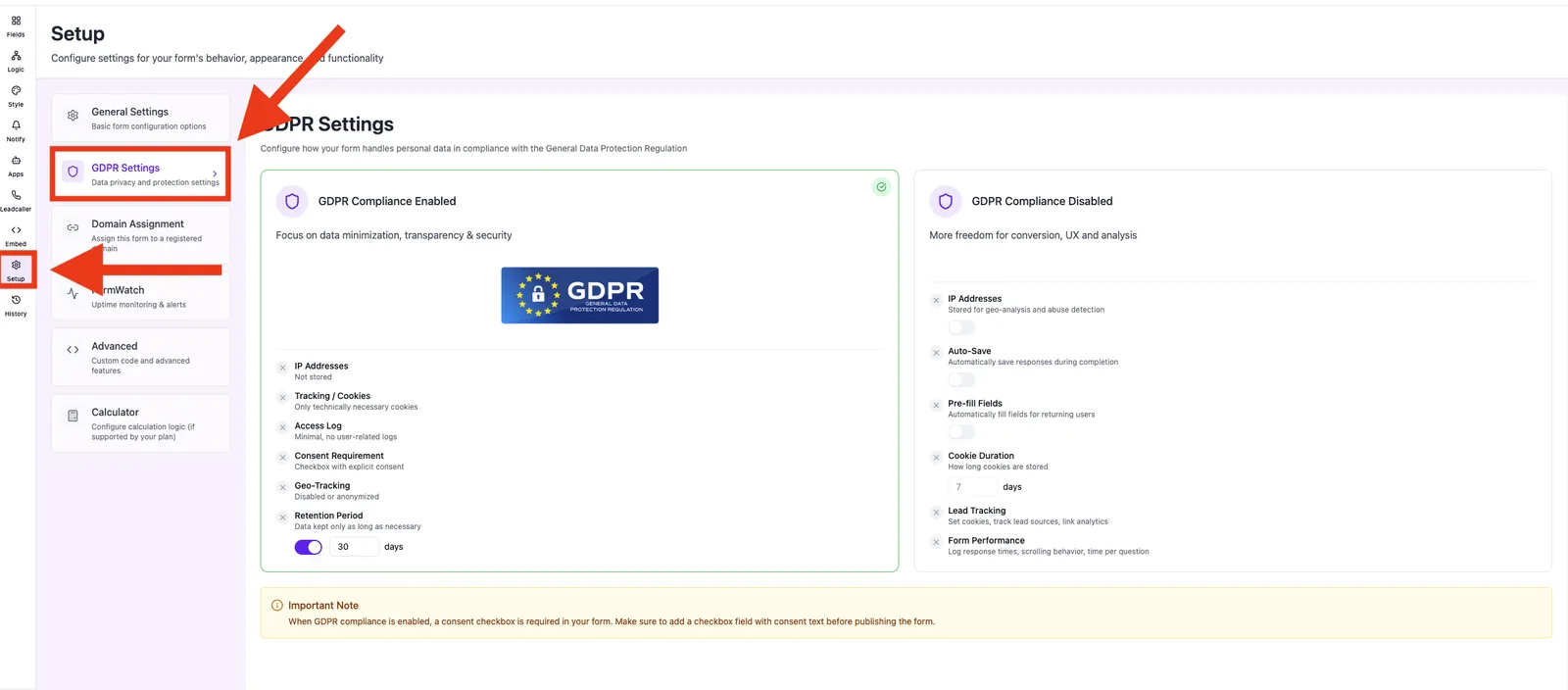Click shield icon beside GDPR Compliance Enabled

point(292,201)
